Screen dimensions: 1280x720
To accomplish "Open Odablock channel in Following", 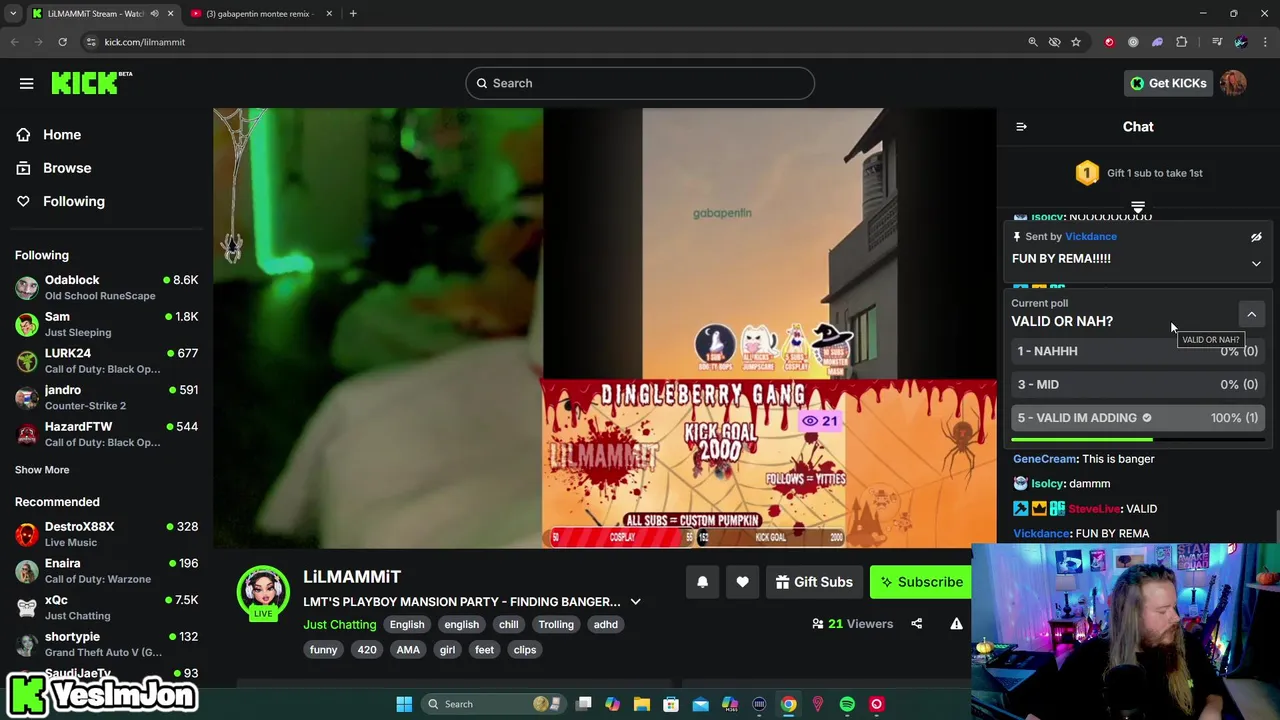I will [x=106, y=287].
